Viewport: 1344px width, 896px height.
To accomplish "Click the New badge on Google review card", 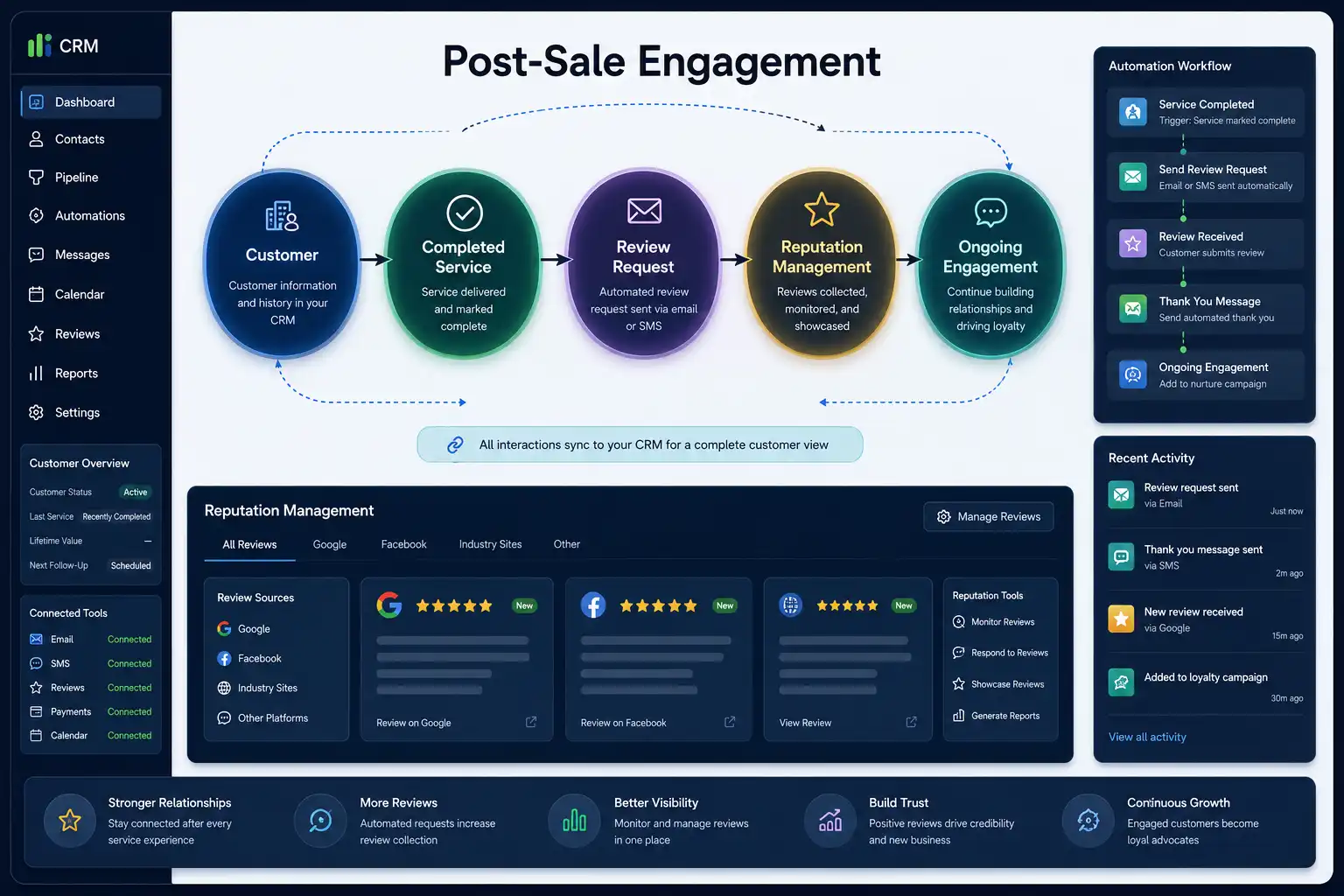I will (524, 605).
